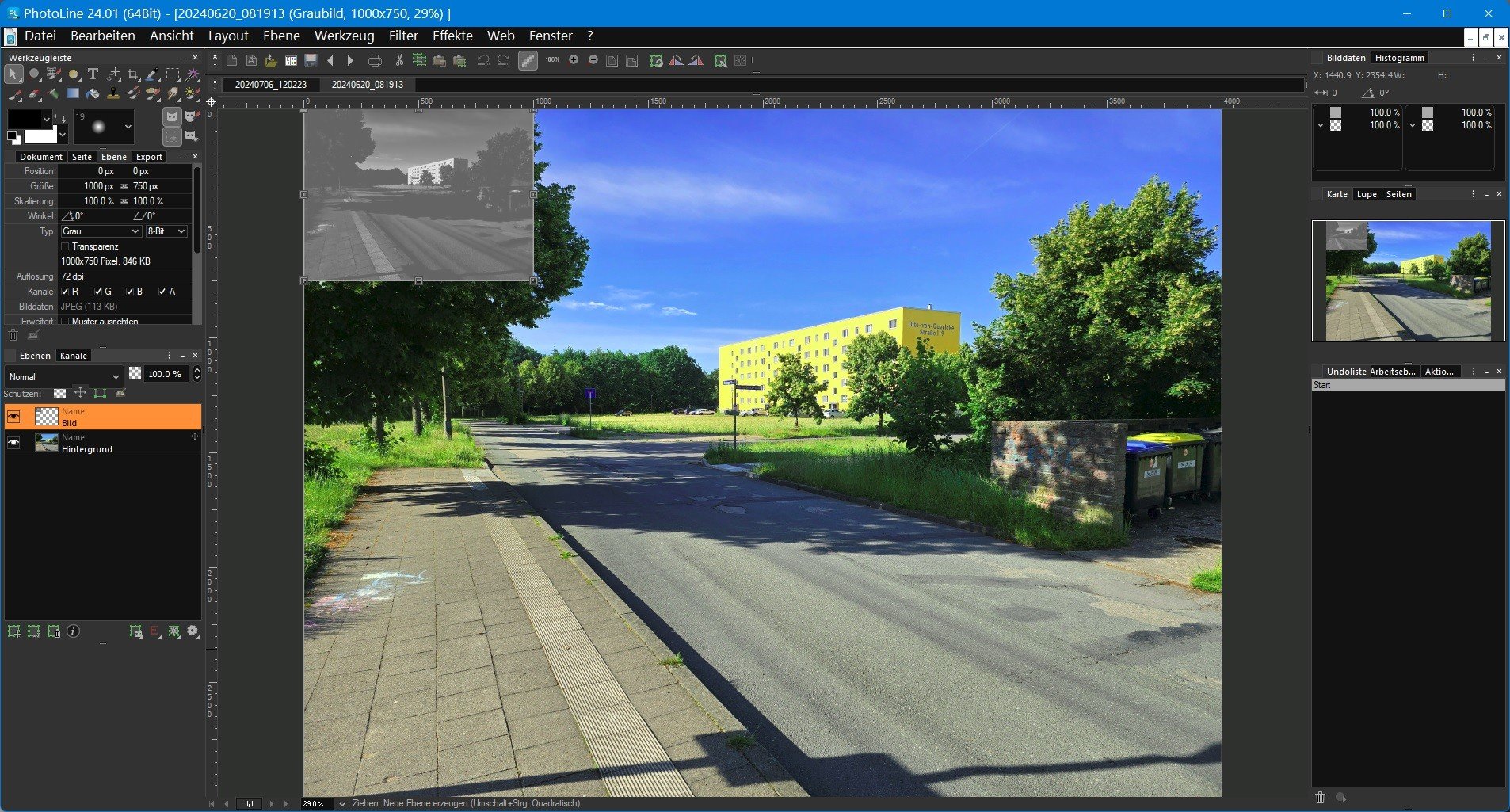The image size is (1510, 812).
Task: Expand the Normal blend mode dropdown
Action: click(64, 376)
